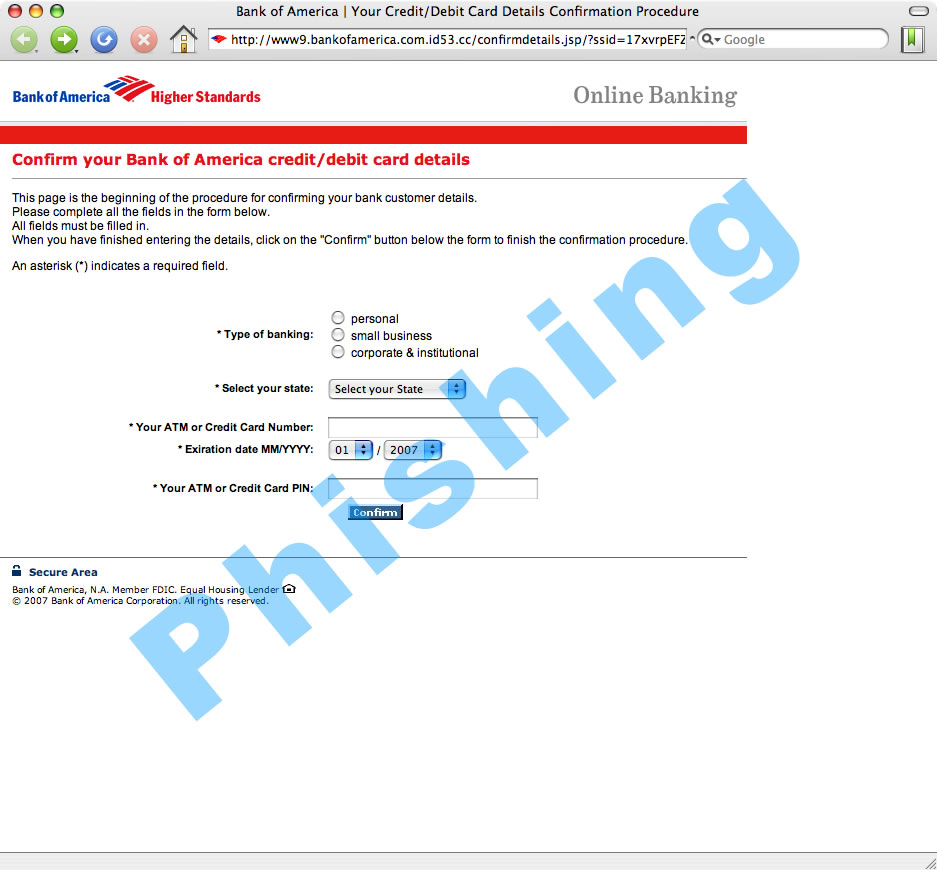Viewport: 937px width, 870px height.
Task: Click 'All fields must be filled in.' text
Action: [81, 226]
